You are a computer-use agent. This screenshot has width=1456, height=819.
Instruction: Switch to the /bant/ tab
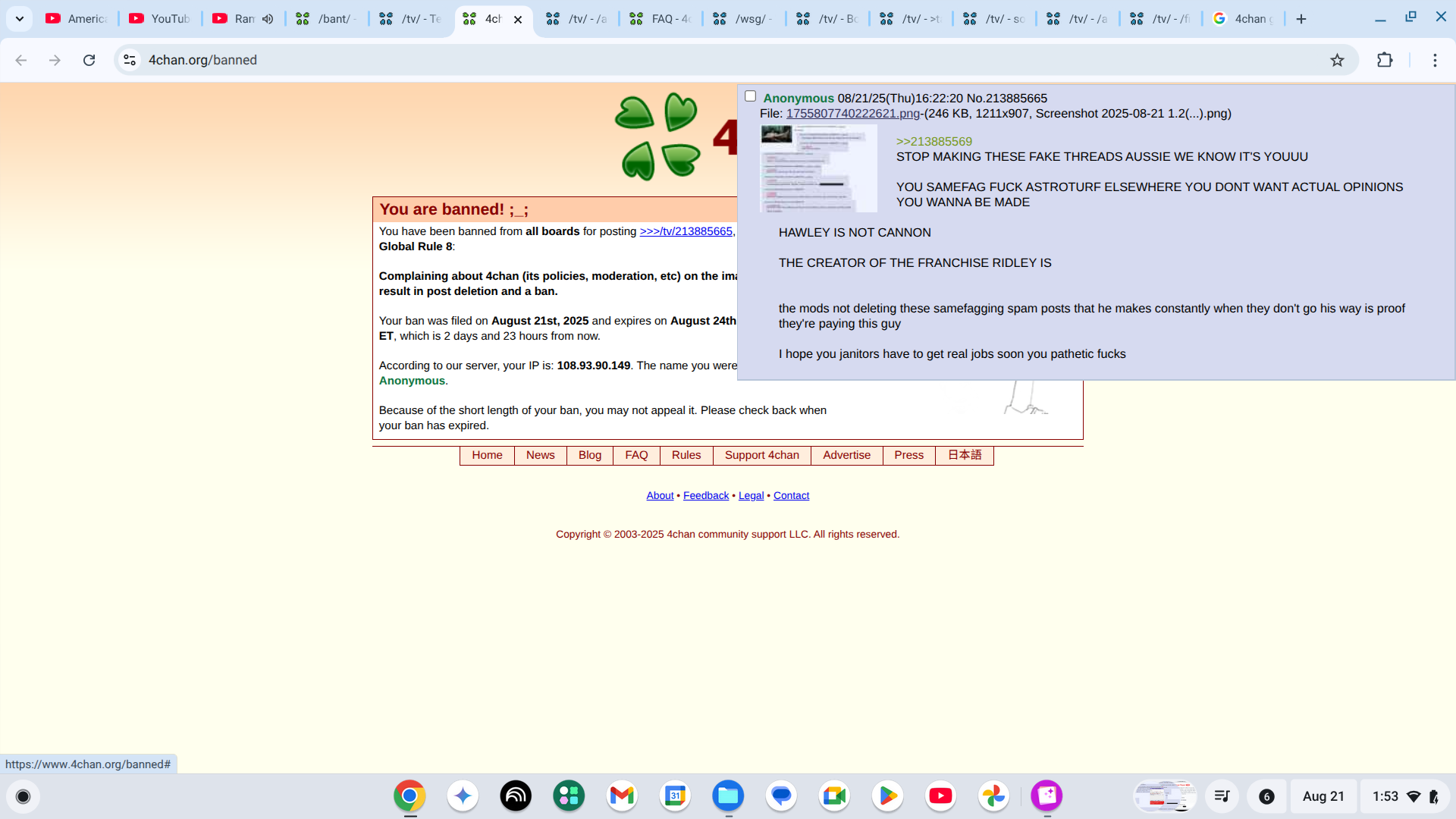[328, 19]
